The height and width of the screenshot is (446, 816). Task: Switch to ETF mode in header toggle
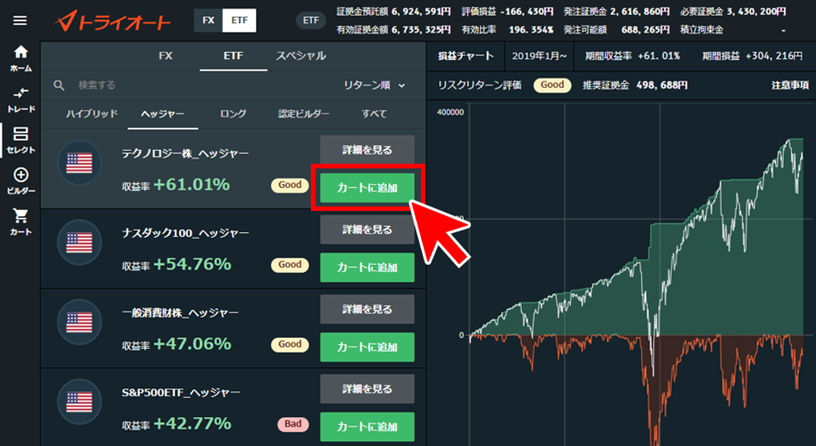click(x=239, y=21)
